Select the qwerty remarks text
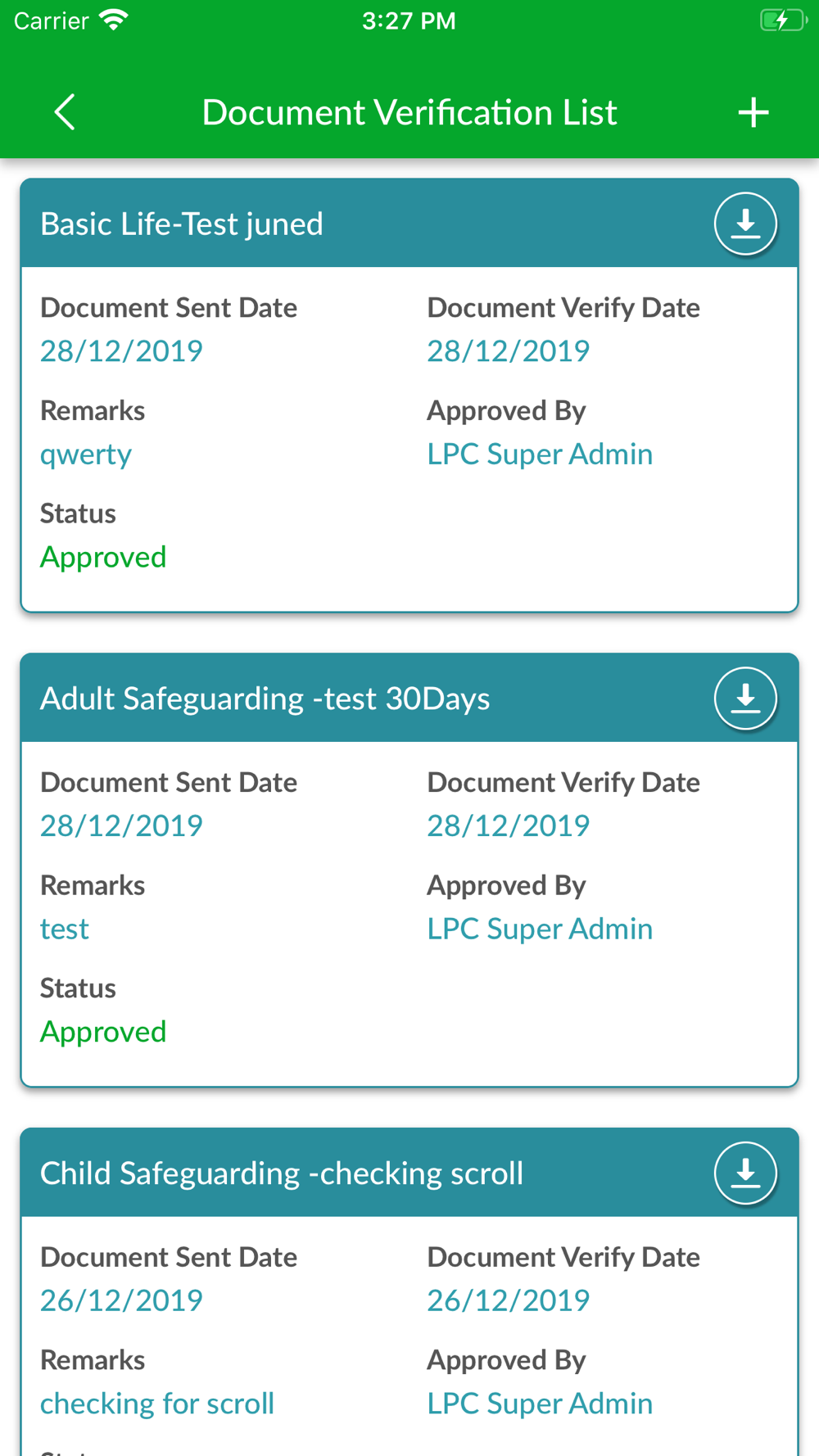The height and width of the screenshot is (1456, 819). pyautogui.click(x=86, y=454)
